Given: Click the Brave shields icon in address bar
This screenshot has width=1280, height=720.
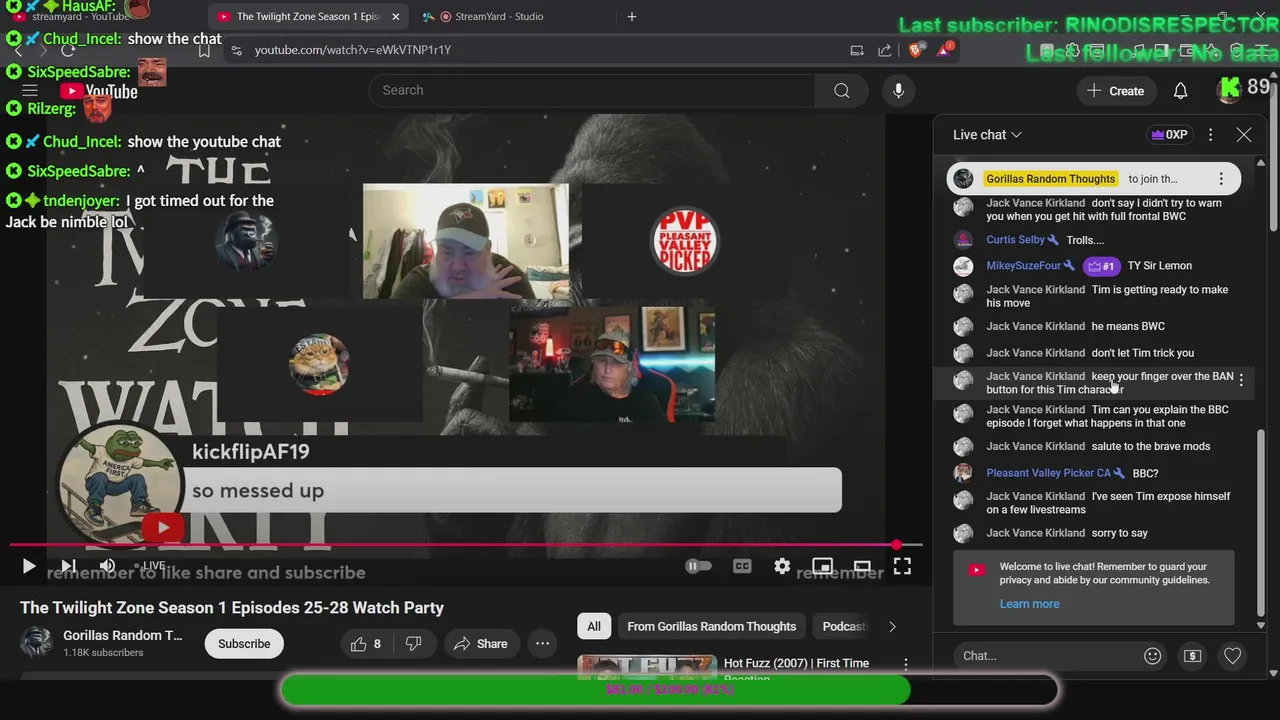Looking at the screenshot, I should click(x=914, y=50).
